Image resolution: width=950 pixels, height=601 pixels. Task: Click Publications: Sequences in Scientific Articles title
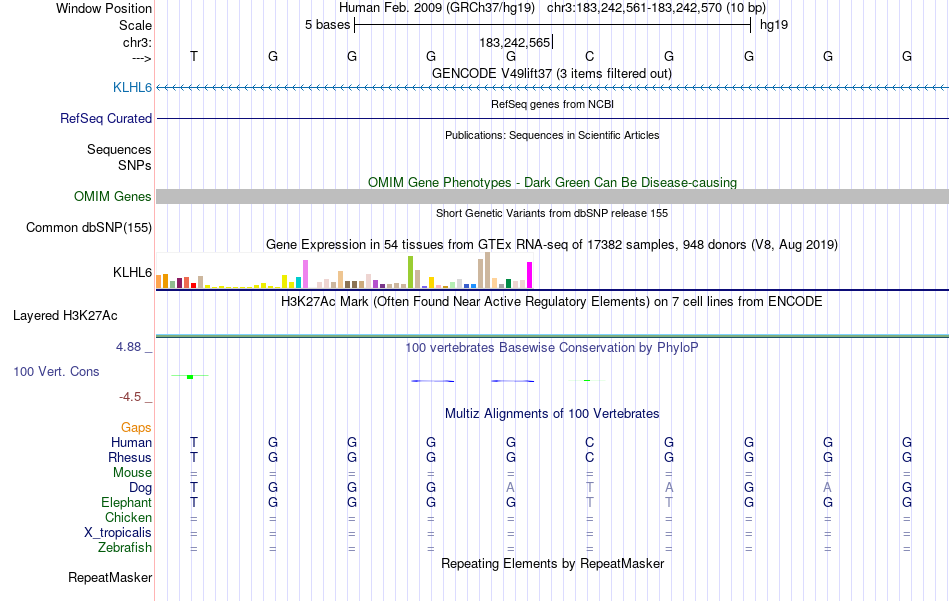(552, 135)
